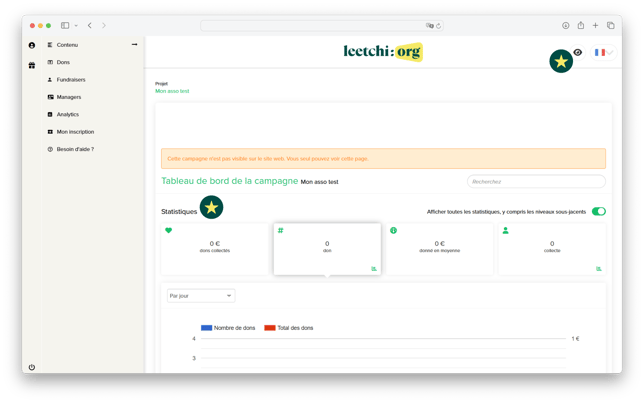644x403 pixels.
Task: Click the power logout icon
Action: [x=32, y=367]
